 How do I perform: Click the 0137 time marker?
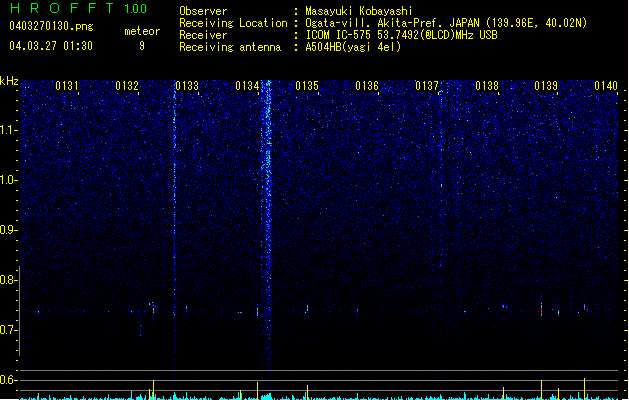(x=427, y=86)
